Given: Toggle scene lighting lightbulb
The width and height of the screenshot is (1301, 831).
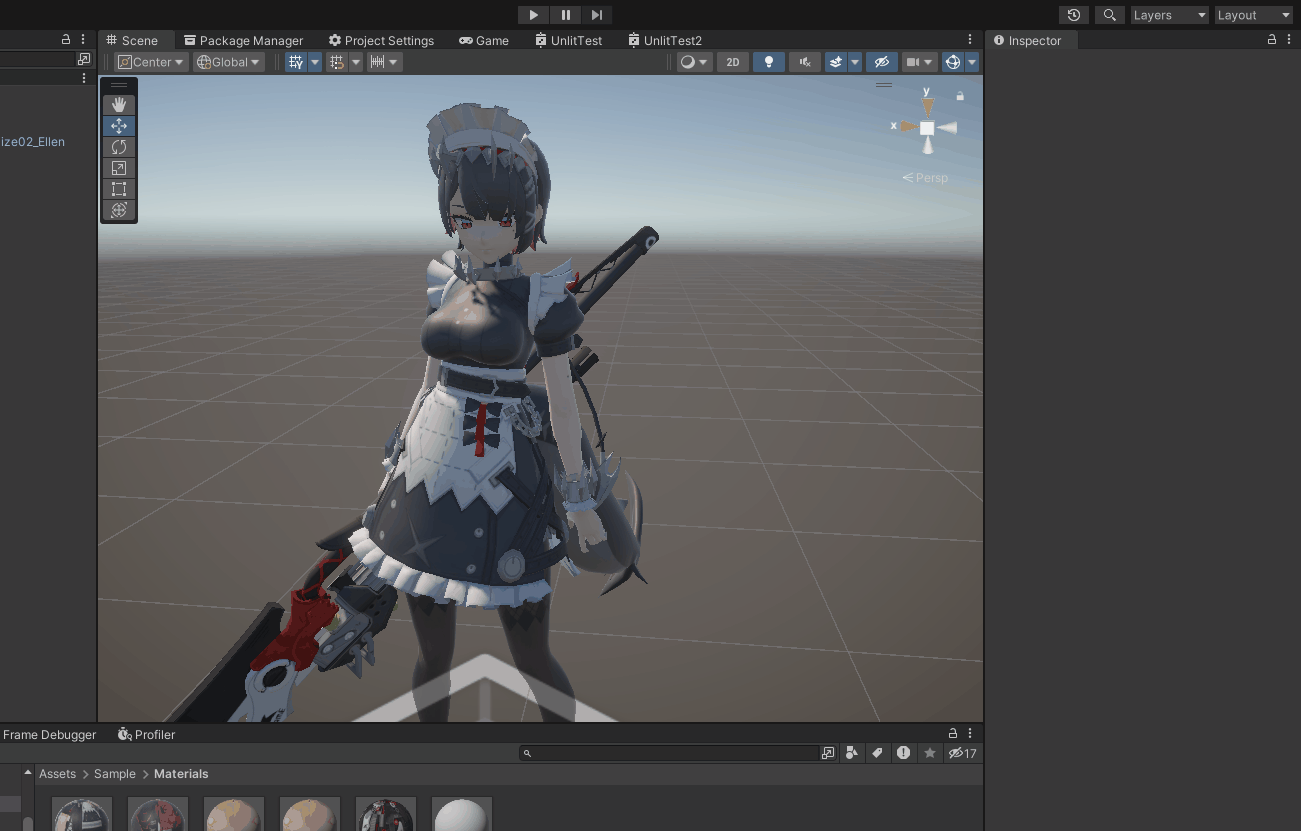Looking at the screenshot, I should coord(768,62).
